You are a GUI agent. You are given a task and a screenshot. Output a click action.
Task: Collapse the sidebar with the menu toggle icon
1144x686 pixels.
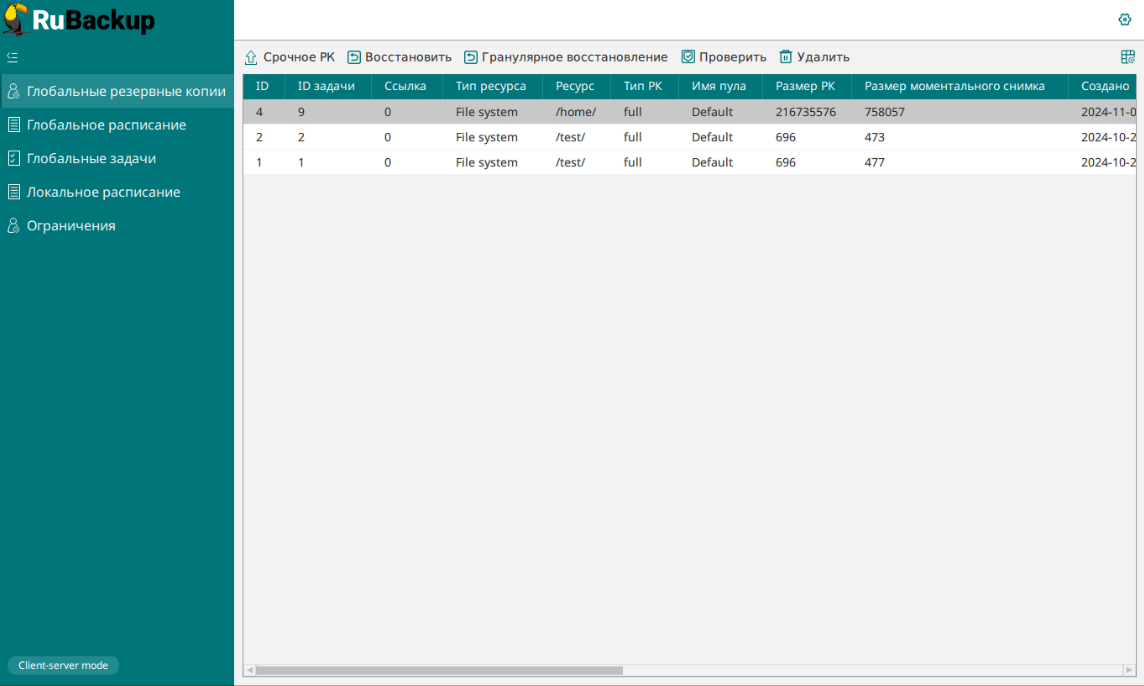click(12, 58)
